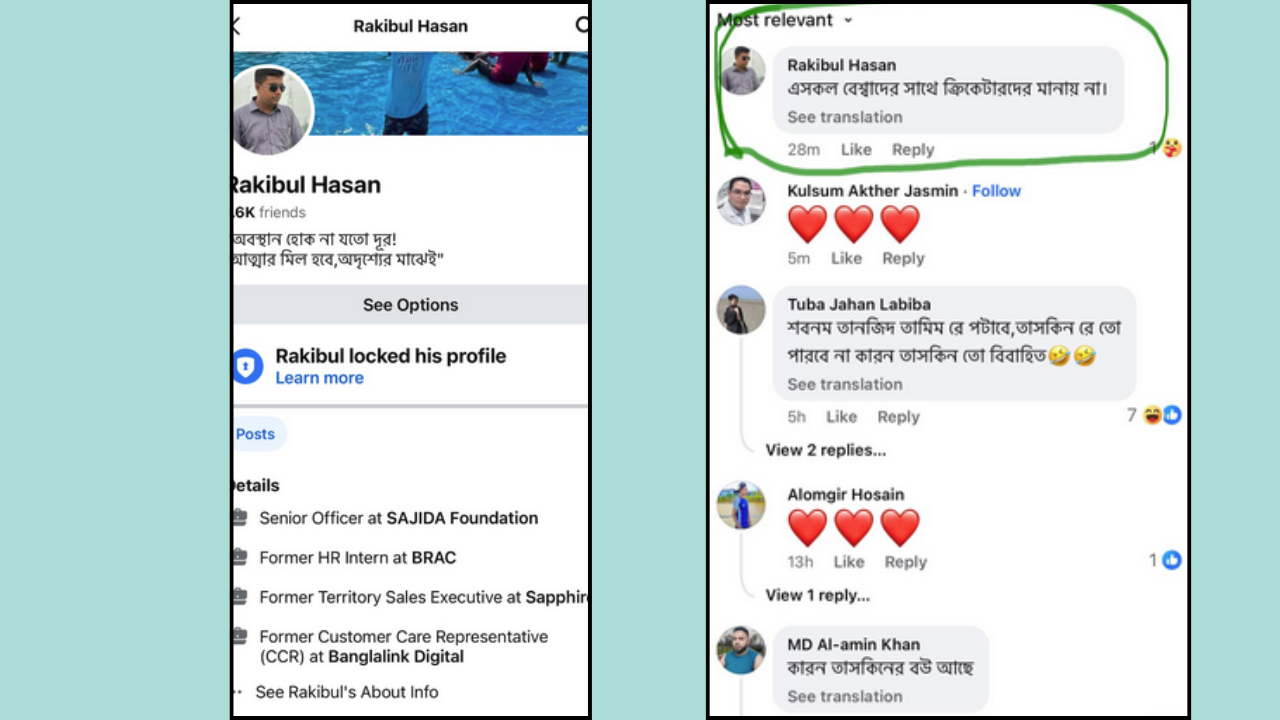This screenshot has height=720, width=1280.
Task: Tap the briefcase icon beside SAJIDA Foundation
Action: click(x=239, y=518)
